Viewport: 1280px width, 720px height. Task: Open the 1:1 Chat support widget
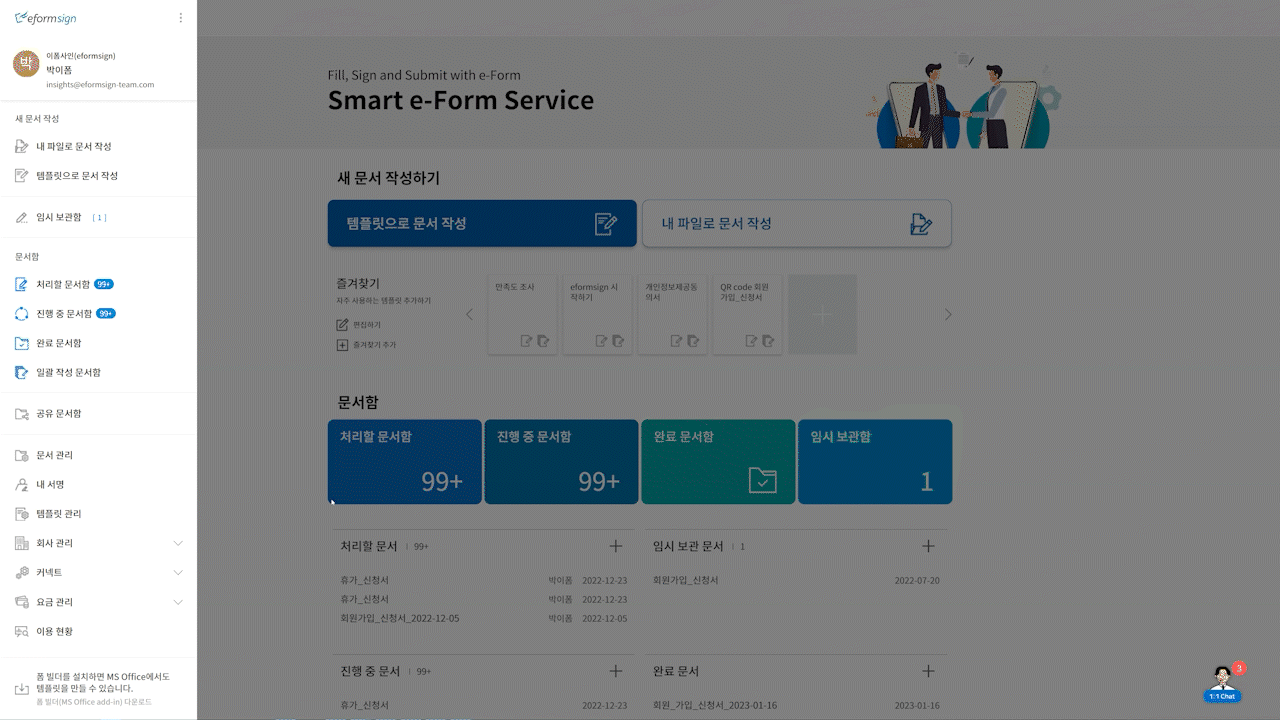click(x=1222, y=684)
